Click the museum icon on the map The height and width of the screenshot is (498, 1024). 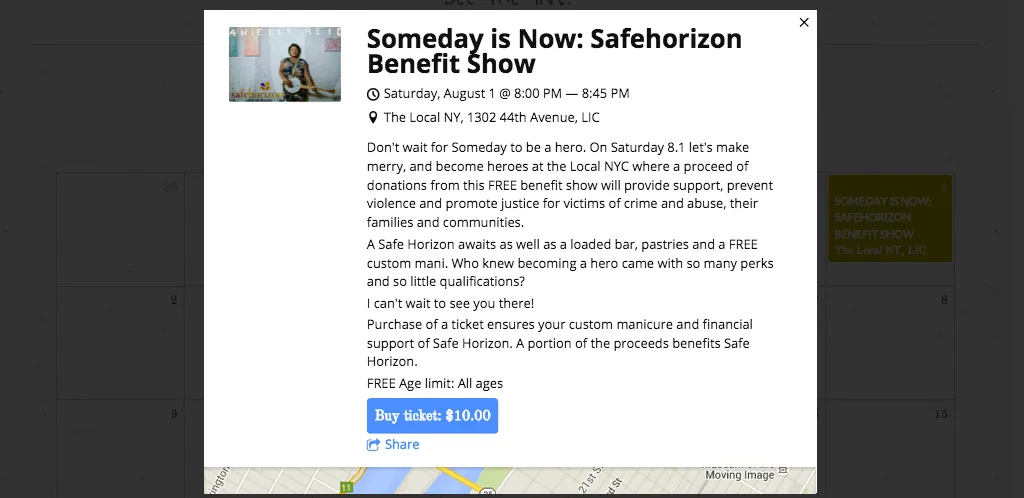tap(784, 470)
